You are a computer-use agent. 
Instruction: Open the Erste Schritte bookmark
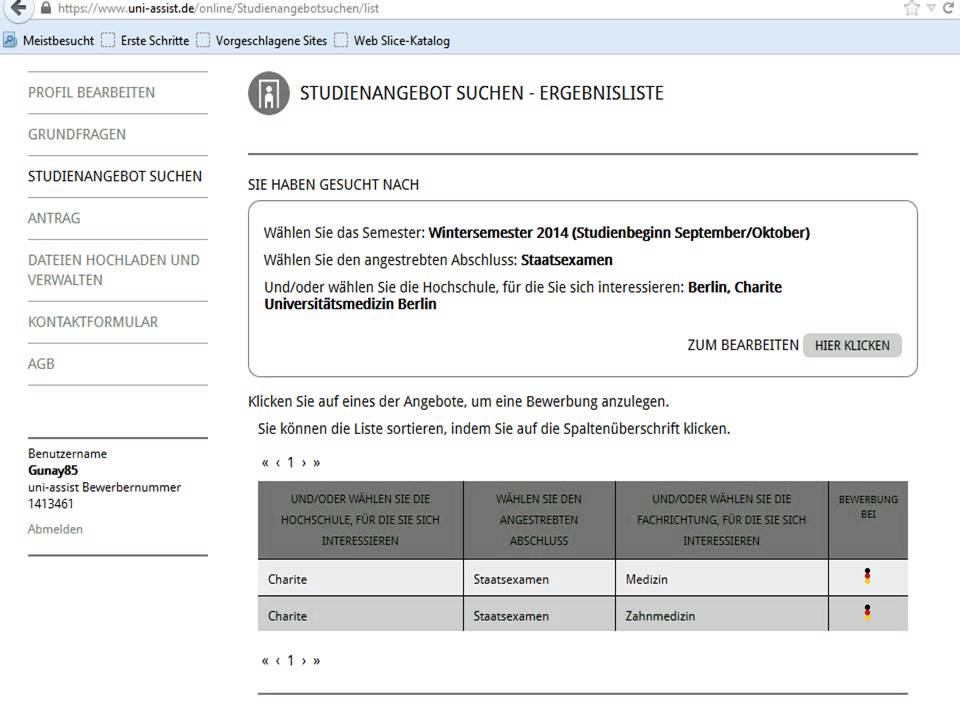[x=145, y=40]
